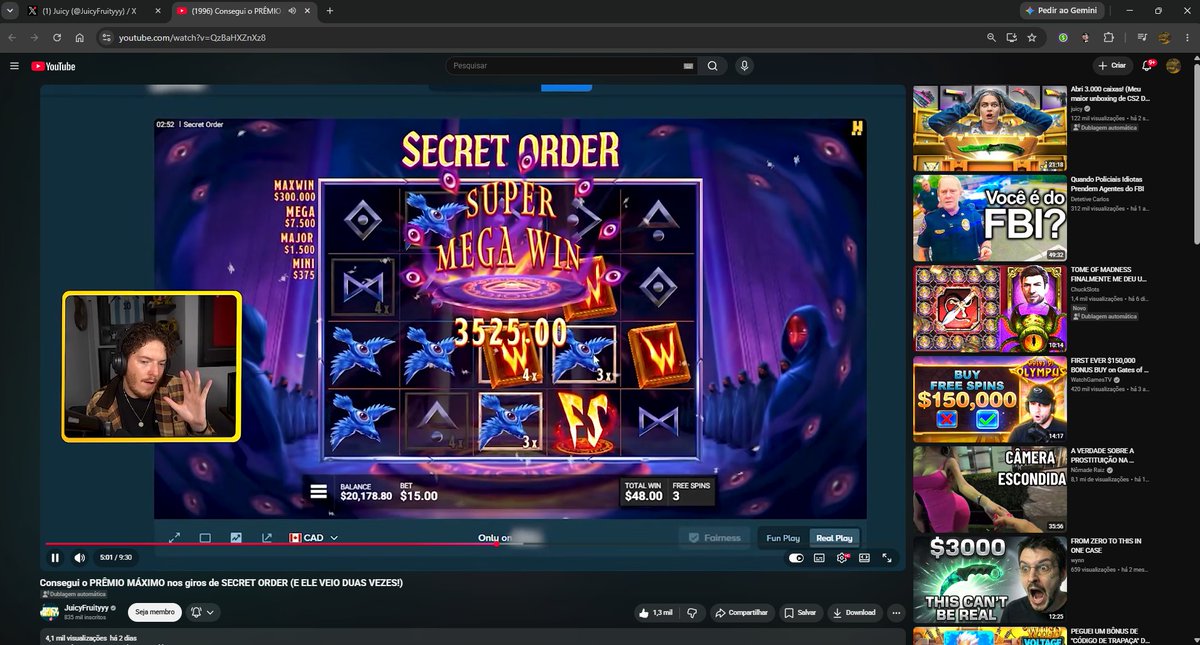The height and width of the screenshot is (645, 1200).
Task: Install app icon in address bar
Action: coord(1011,38)
